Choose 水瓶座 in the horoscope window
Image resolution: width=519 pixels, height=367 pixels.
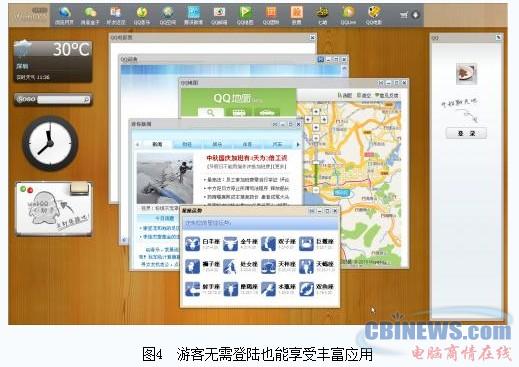coord(278,289)
